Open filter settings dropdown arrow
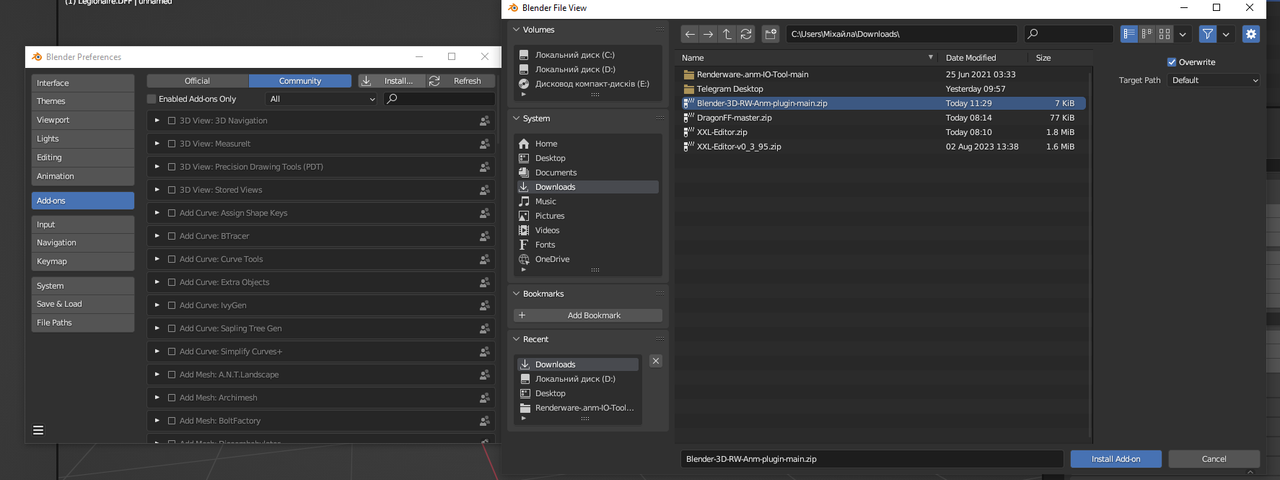 coord(1226,34)
